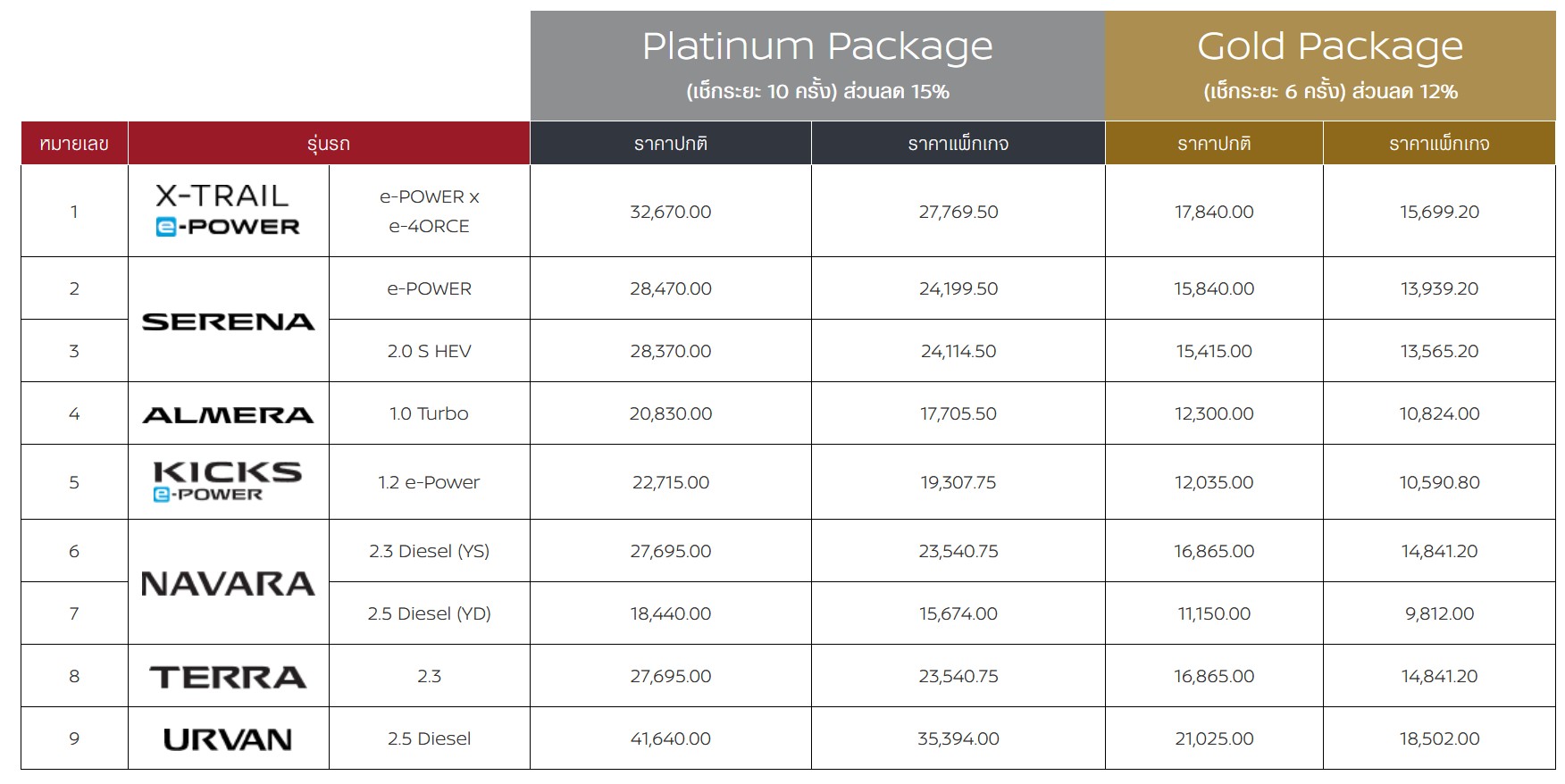Click the 41,640.00 price for URVAN
Image resolution: width=1565 pixels, height=784 pixels.
point(670,738)
